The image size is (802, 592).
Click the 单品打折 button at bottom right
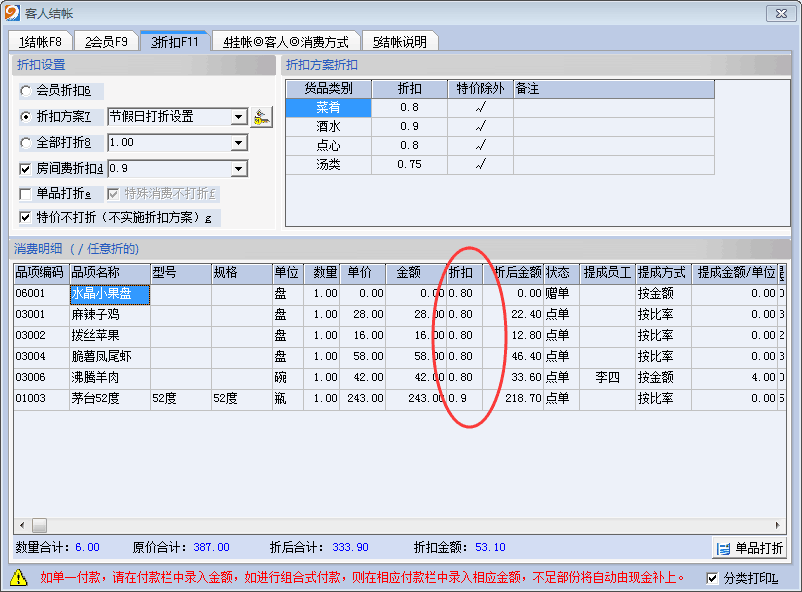[749, 548]
